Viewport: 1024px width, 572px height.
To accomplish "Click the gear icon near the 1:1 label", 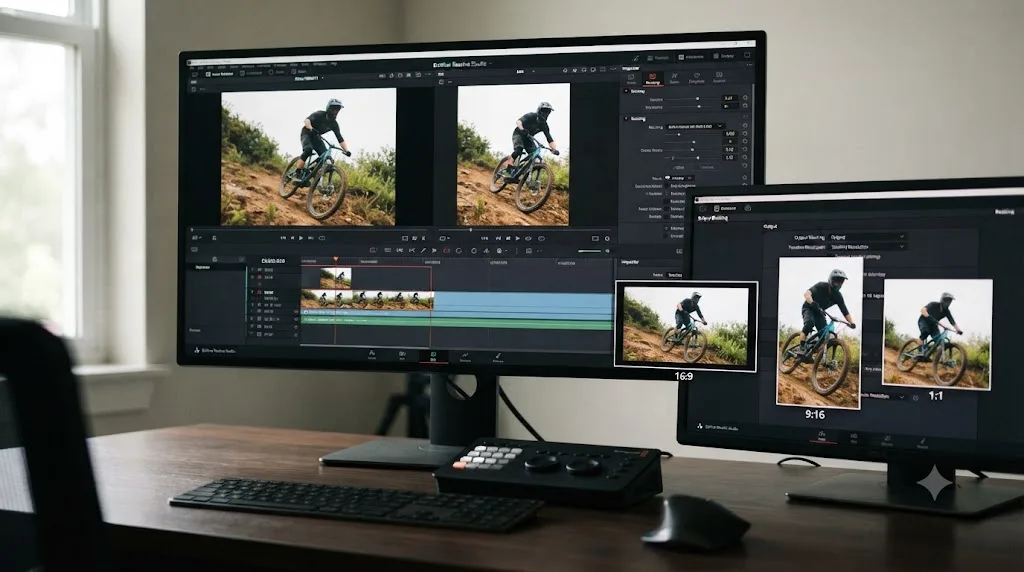I will coord(916,398).
